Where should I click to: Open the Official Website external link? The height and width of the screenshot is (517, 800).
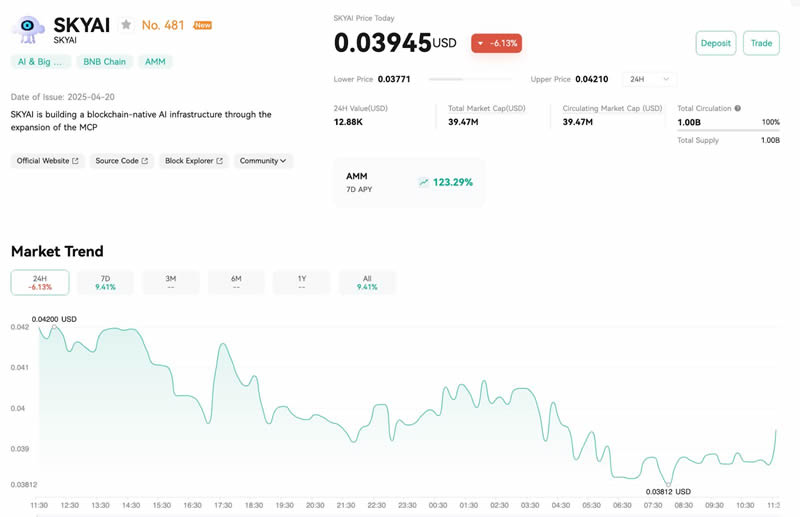click(46, 160)
